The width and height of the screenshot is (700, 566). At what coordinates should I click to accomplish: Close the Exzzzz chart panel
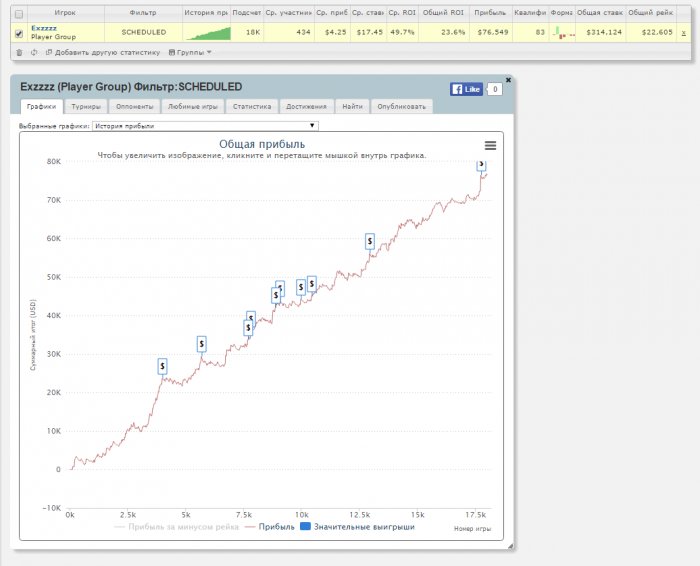click(508, 80)
